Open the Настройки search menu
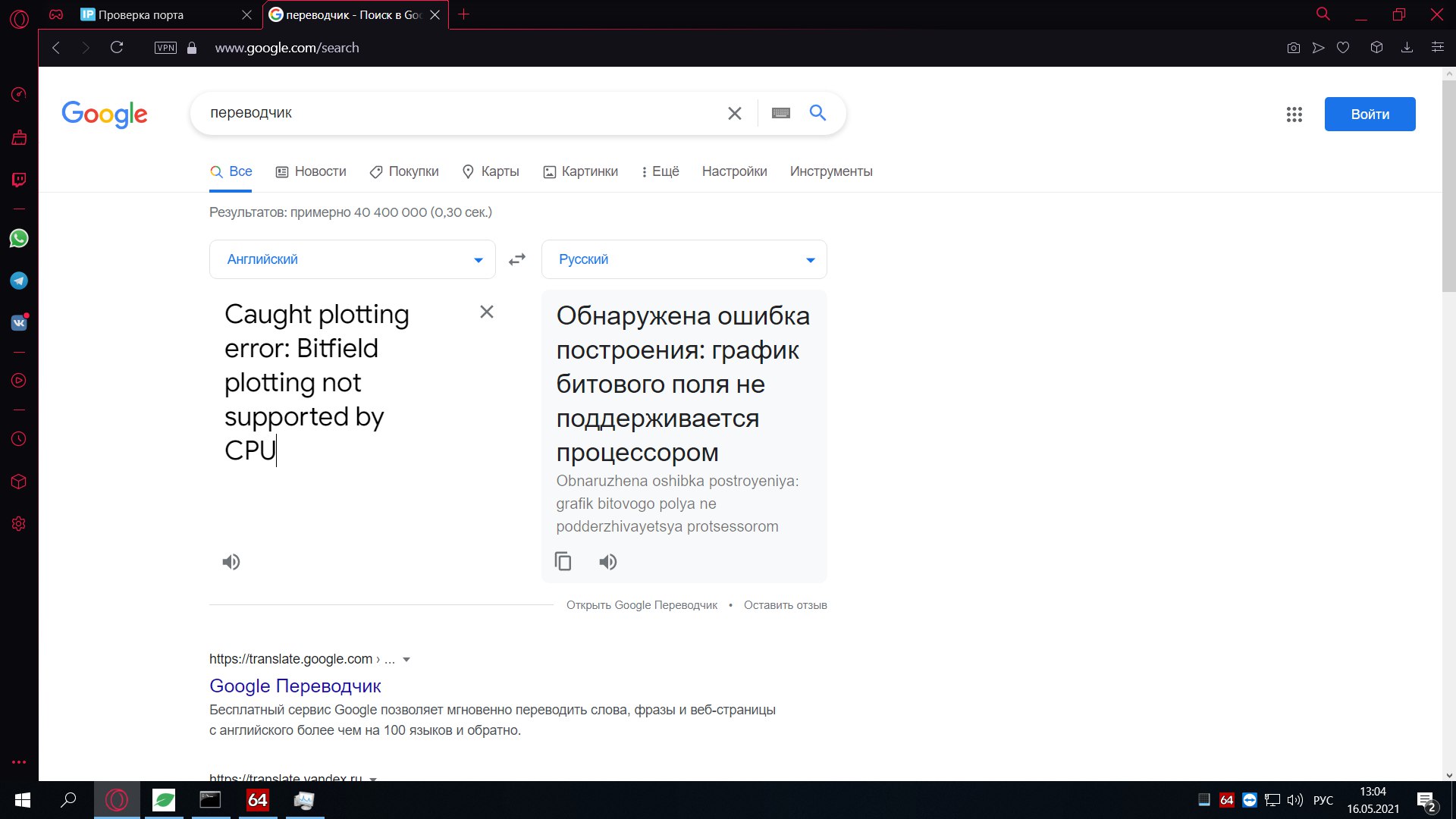 (x=734, y=171)
